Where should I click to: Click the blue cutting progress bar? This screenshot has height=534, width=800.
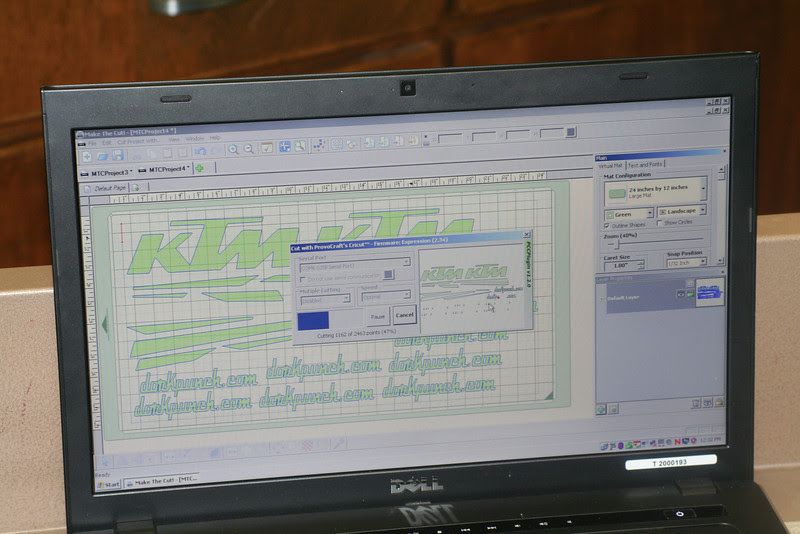[313, 321]
